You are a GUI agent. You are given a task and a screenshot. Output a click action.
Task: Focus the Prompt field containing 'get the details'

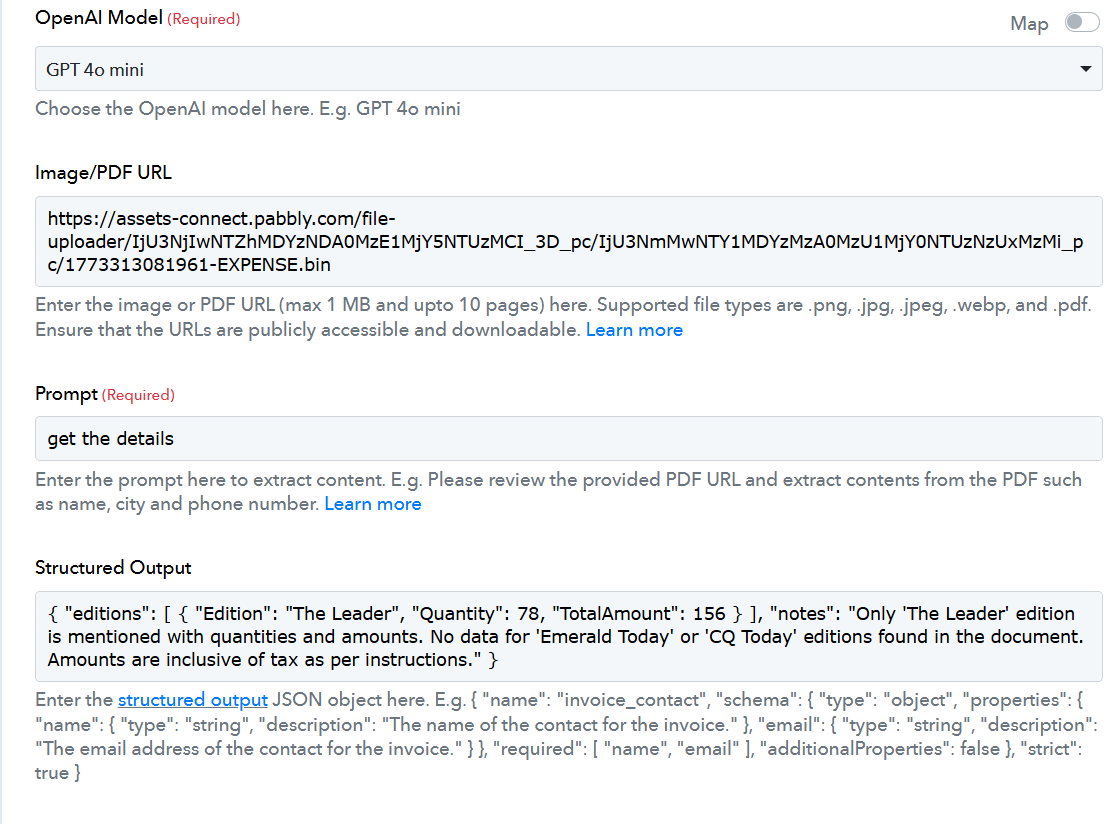[568, 438]
